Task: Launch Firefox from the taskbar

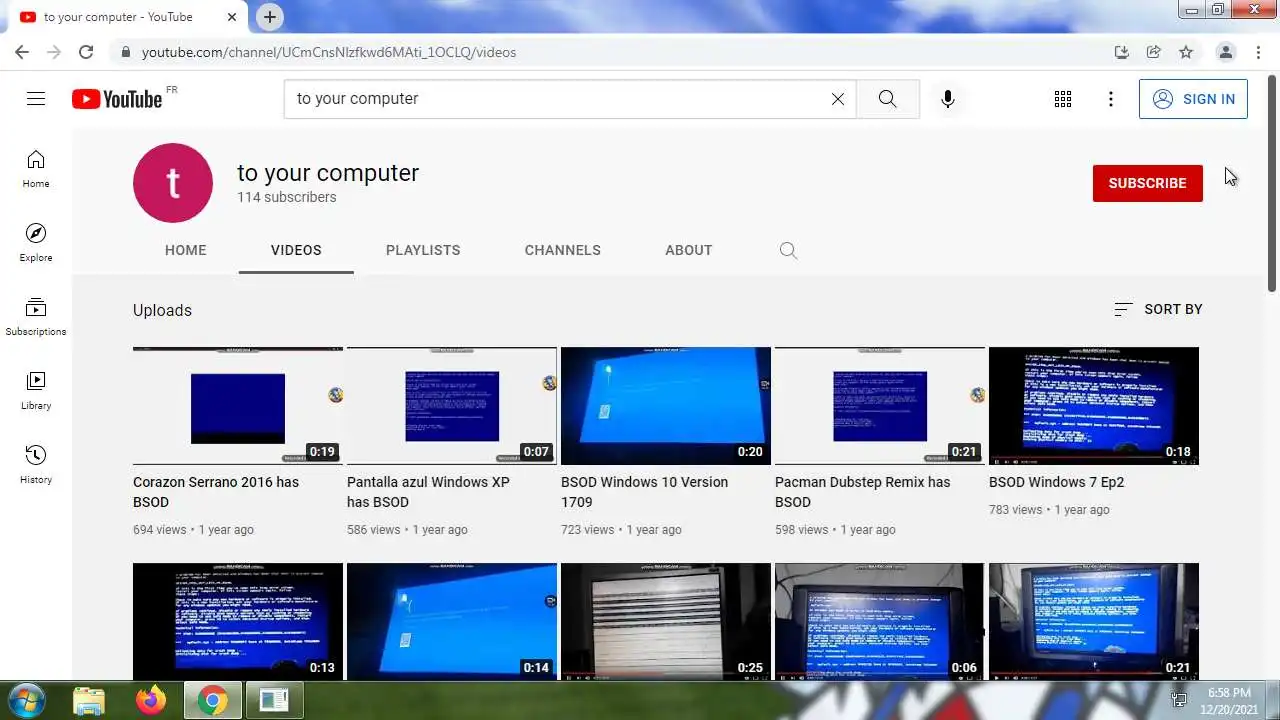Action: (x=151, y=700)
